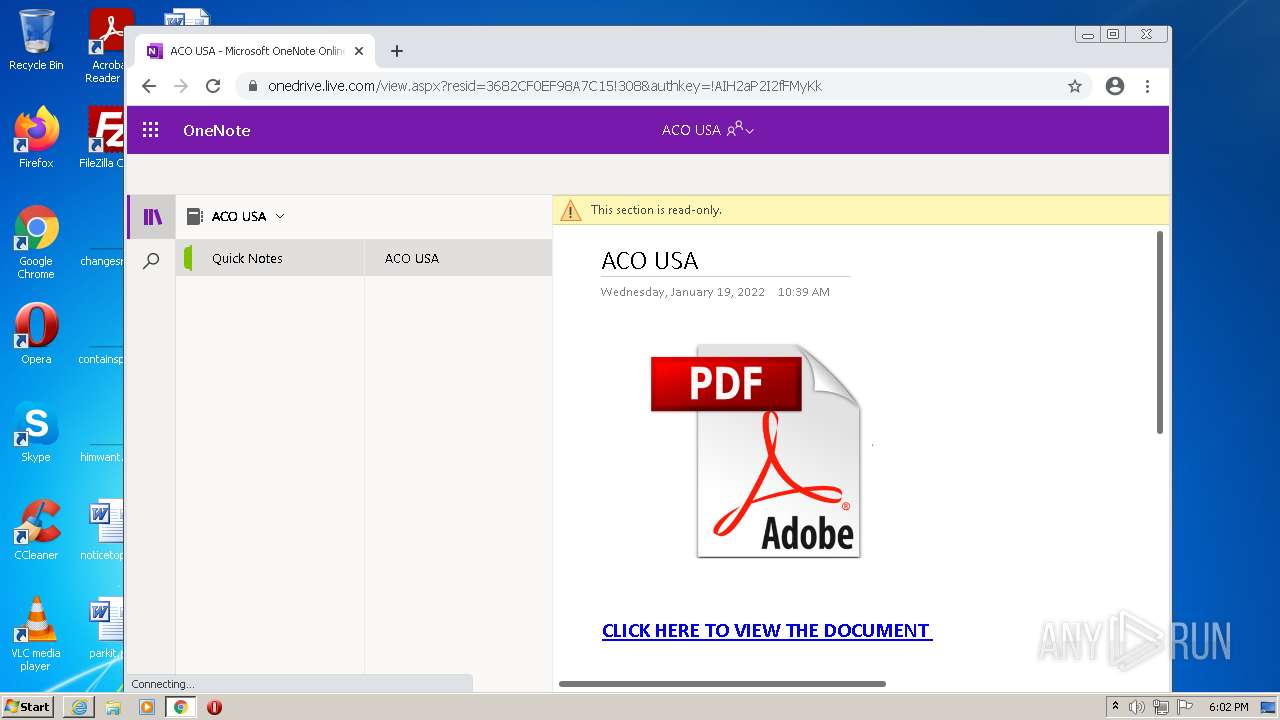
Task: Launch Firefox from the desktop
Action: [x=36, y=138]
